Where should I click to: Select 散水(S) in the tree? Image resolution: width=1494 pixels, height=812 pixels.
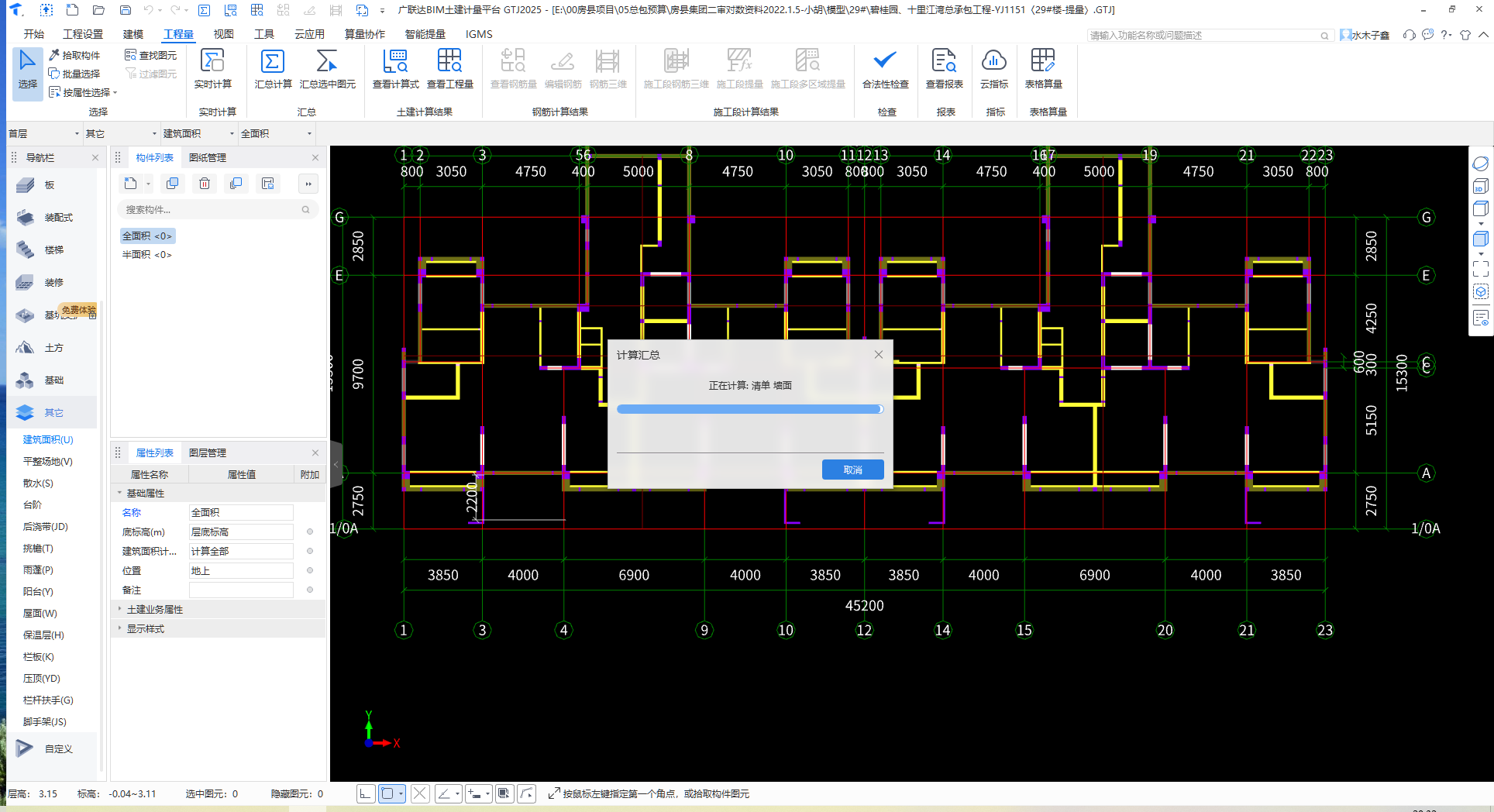tap(38, 483)
